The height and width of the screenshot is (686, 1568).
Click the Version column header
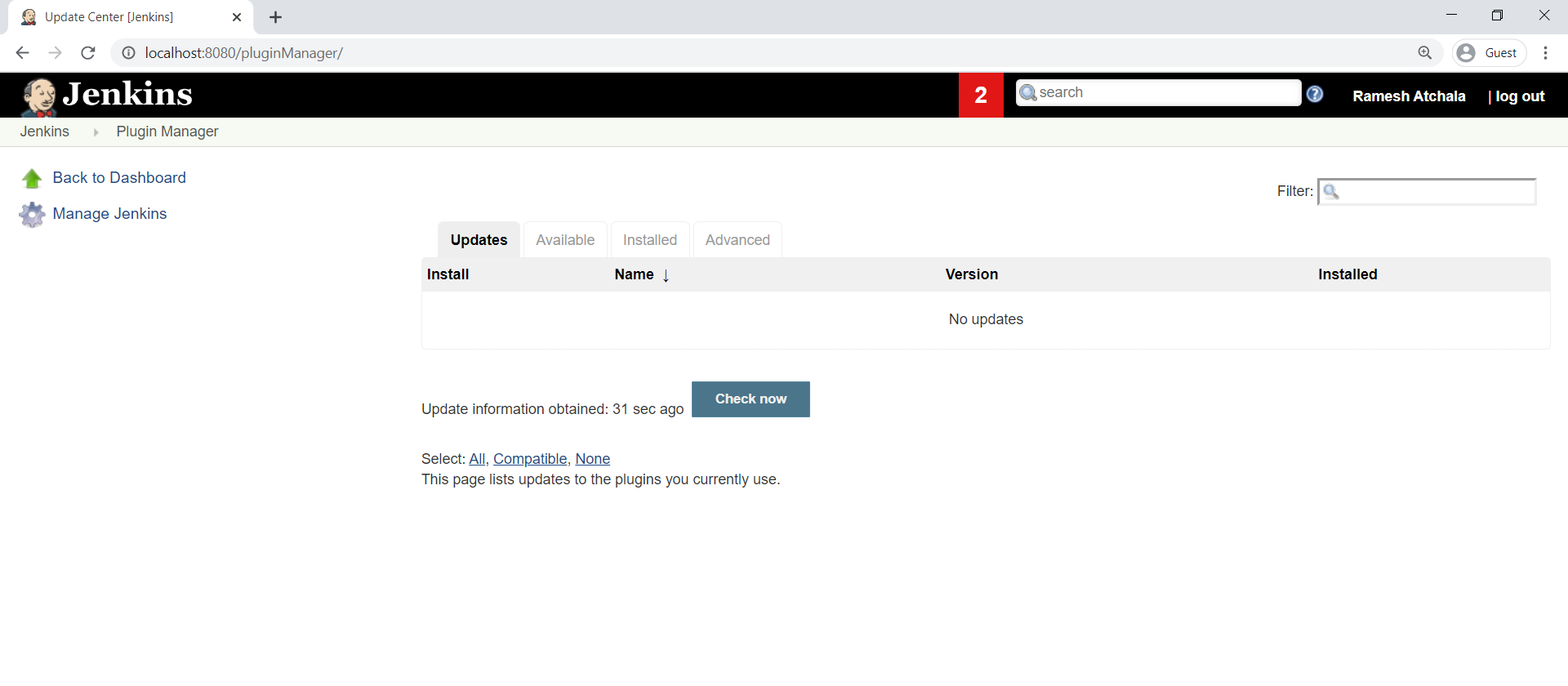(972, 274)
